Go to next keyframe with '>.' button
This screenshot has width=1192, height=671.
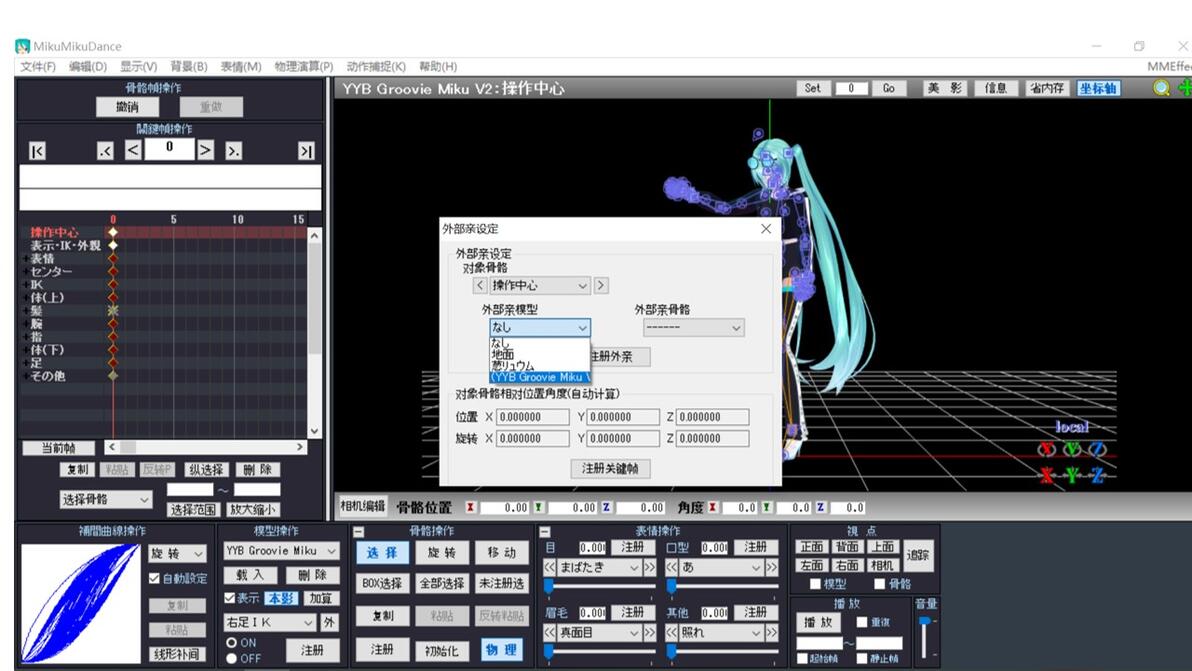pyautogui.click(x=233, y=150)
